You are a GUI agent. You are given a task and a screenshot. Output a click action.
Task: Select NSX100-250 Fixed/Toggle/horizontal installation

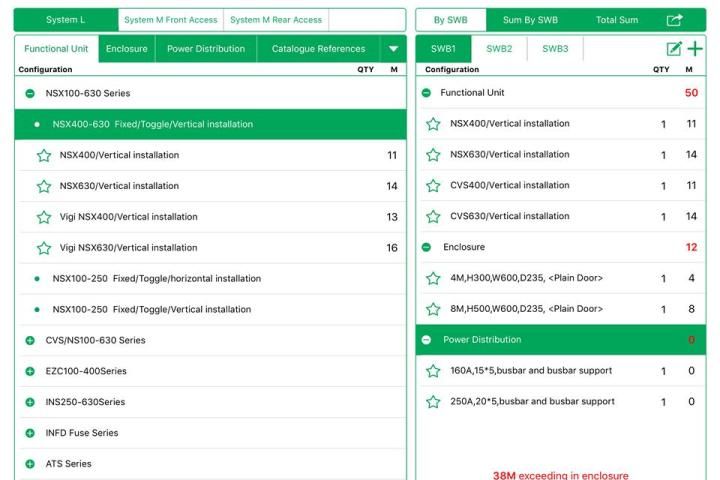pos(156,279)
